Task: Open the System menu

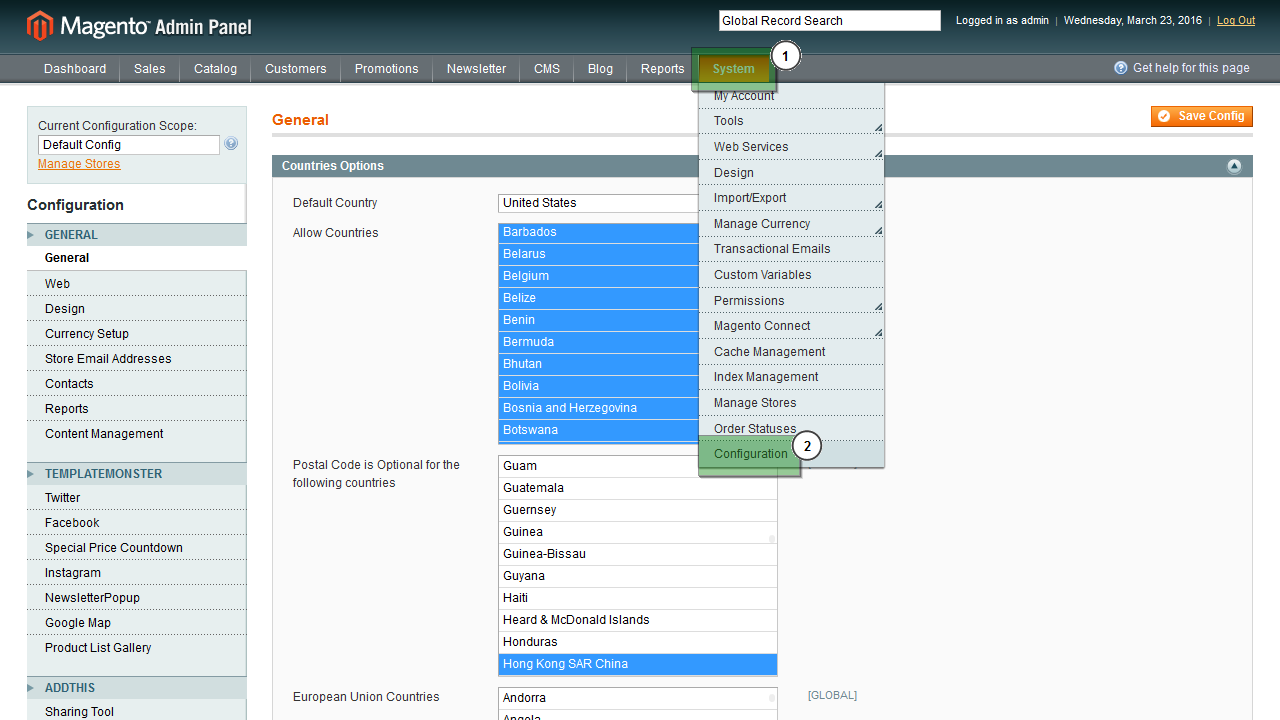Action: tap(734, 69)
